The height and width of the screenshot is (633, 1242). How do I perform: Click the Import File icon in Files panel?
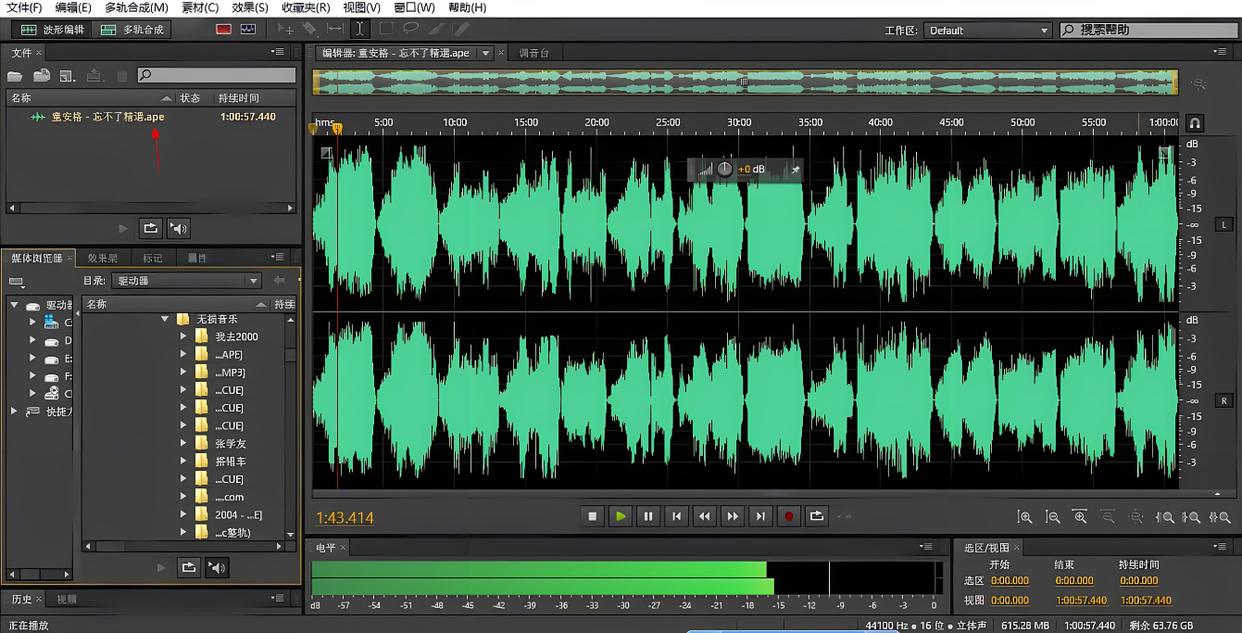tap(42, 76)
